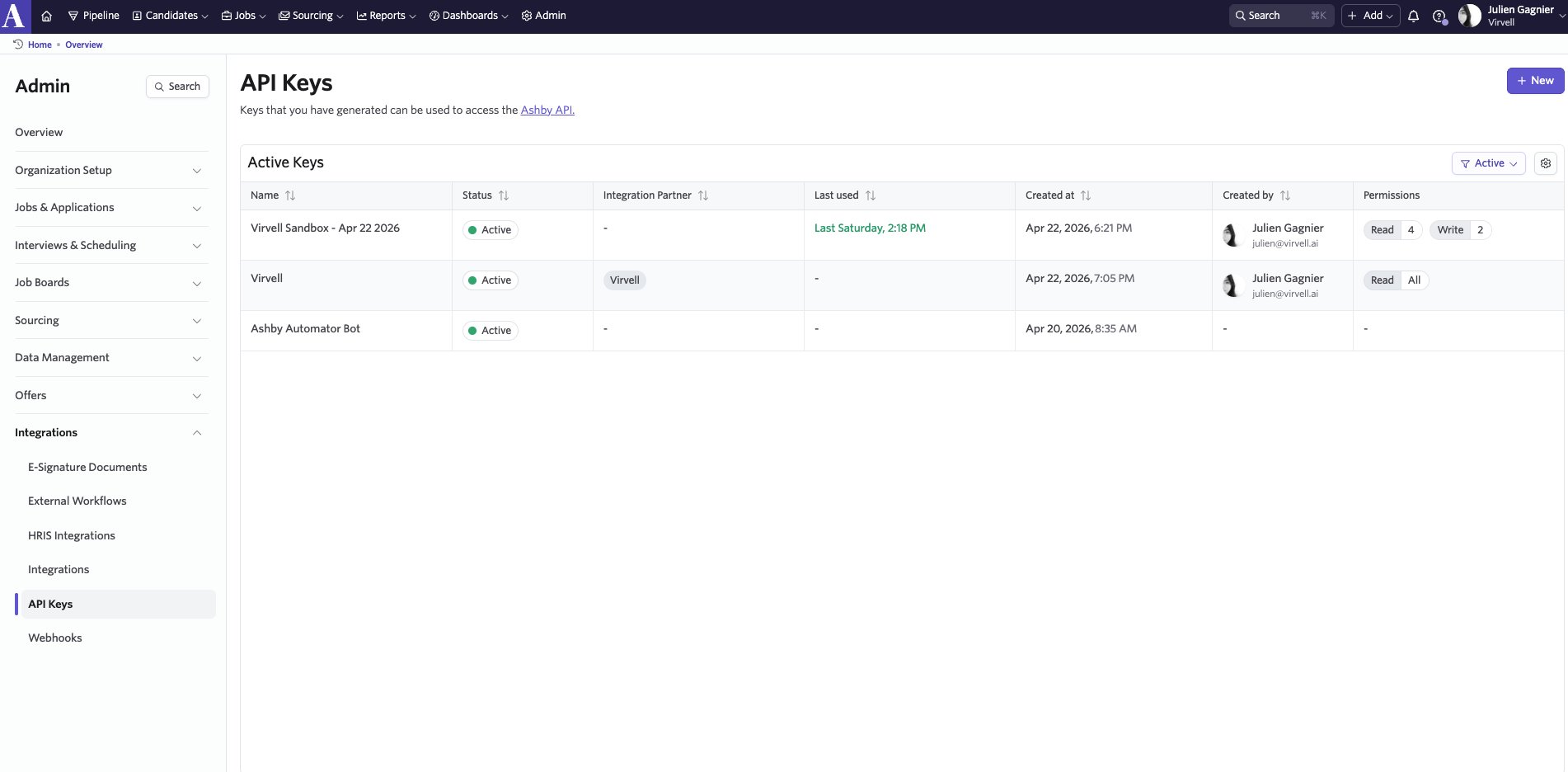Expand Interviews & Scheduling section
Image resolution: width=1568 pixels, height=772 pixels.
click(x=111, y=246)
